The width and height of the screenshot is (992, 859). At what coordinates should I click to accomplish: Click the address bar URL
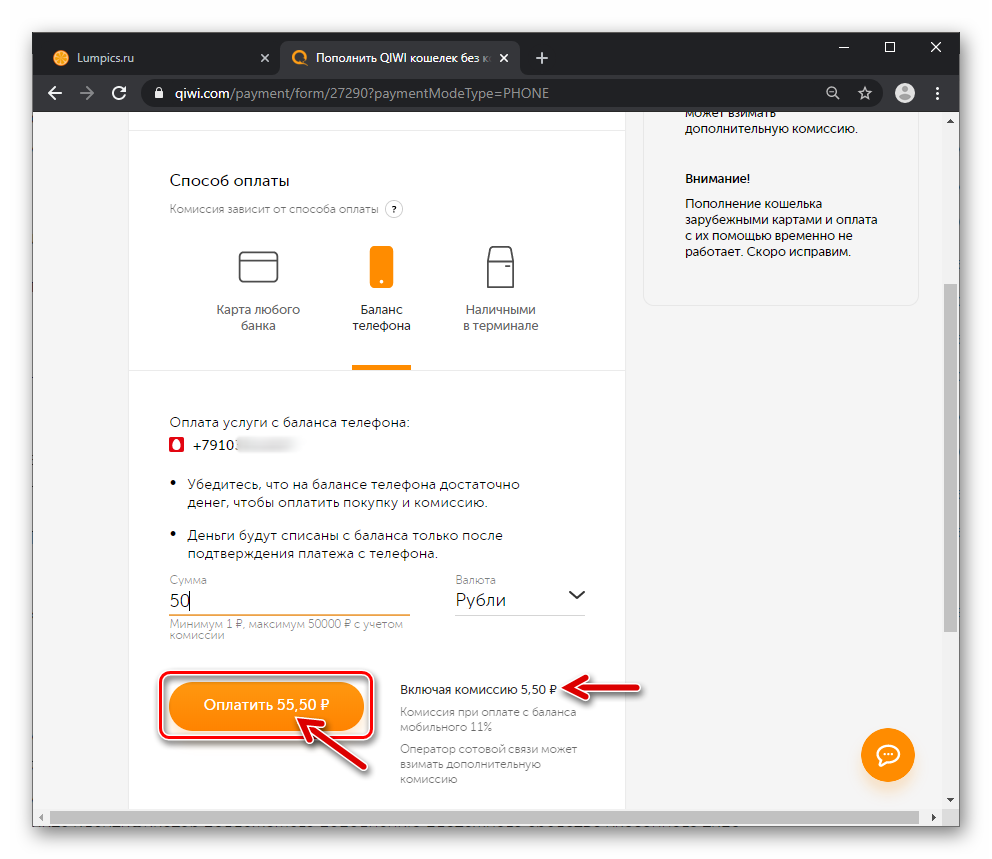tap(362, 94)
